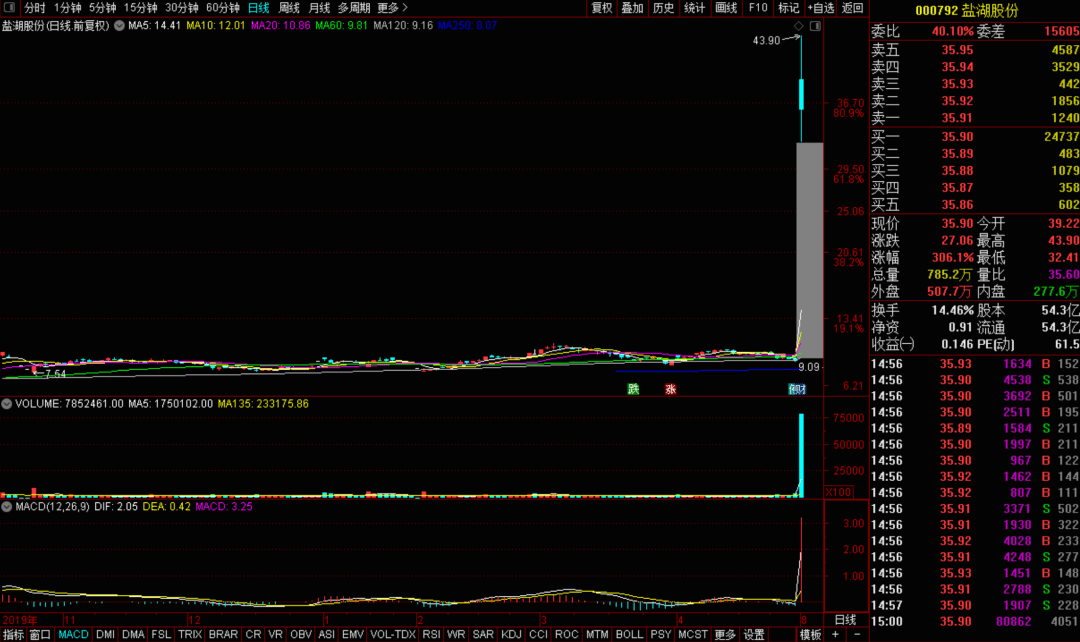Click the +自选 add to watchlist button
The image size is (1080, 642).
point(820,8)
